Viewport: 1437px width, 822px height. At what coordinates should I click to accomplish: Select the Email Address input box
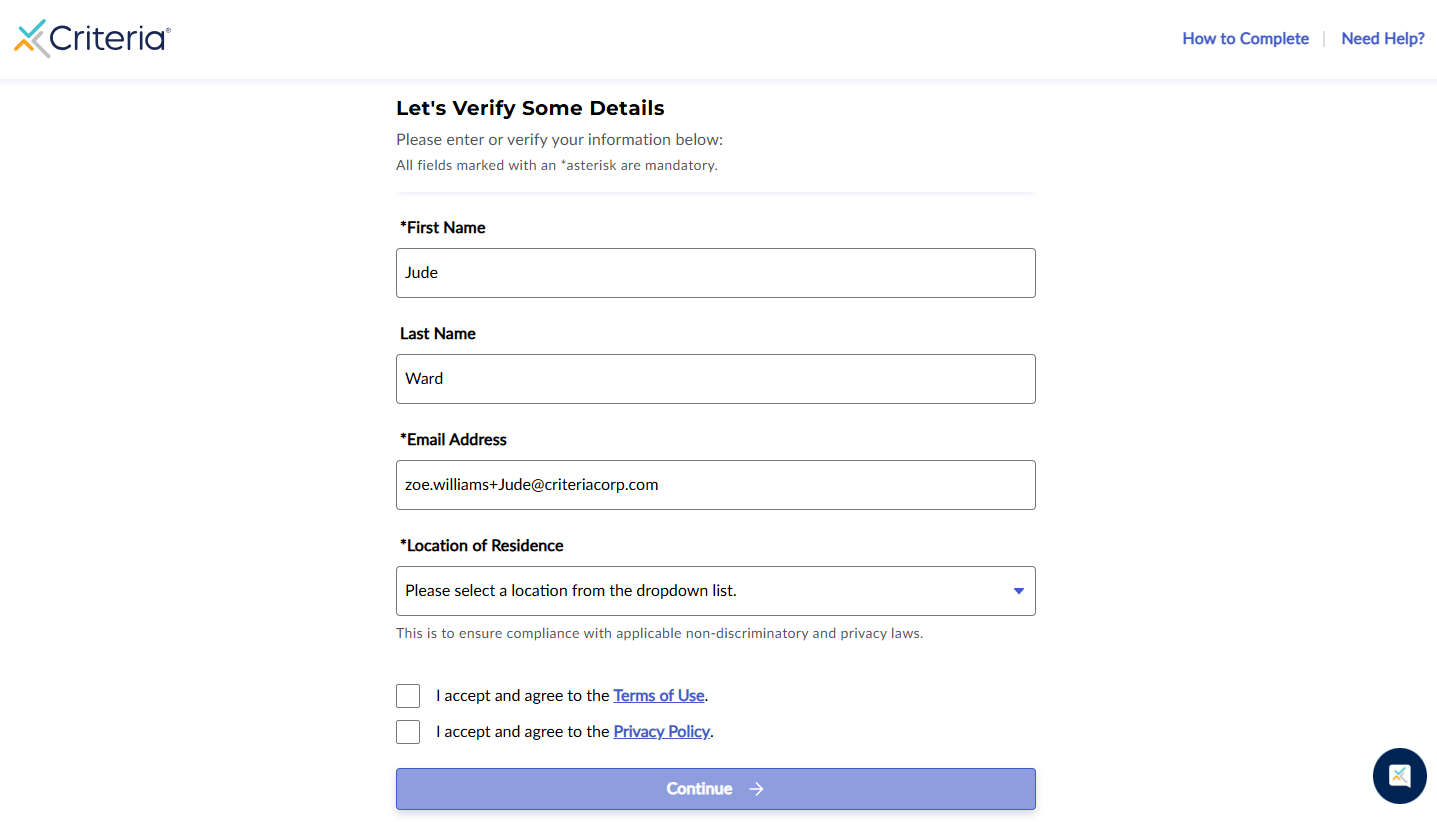[715, 485]
